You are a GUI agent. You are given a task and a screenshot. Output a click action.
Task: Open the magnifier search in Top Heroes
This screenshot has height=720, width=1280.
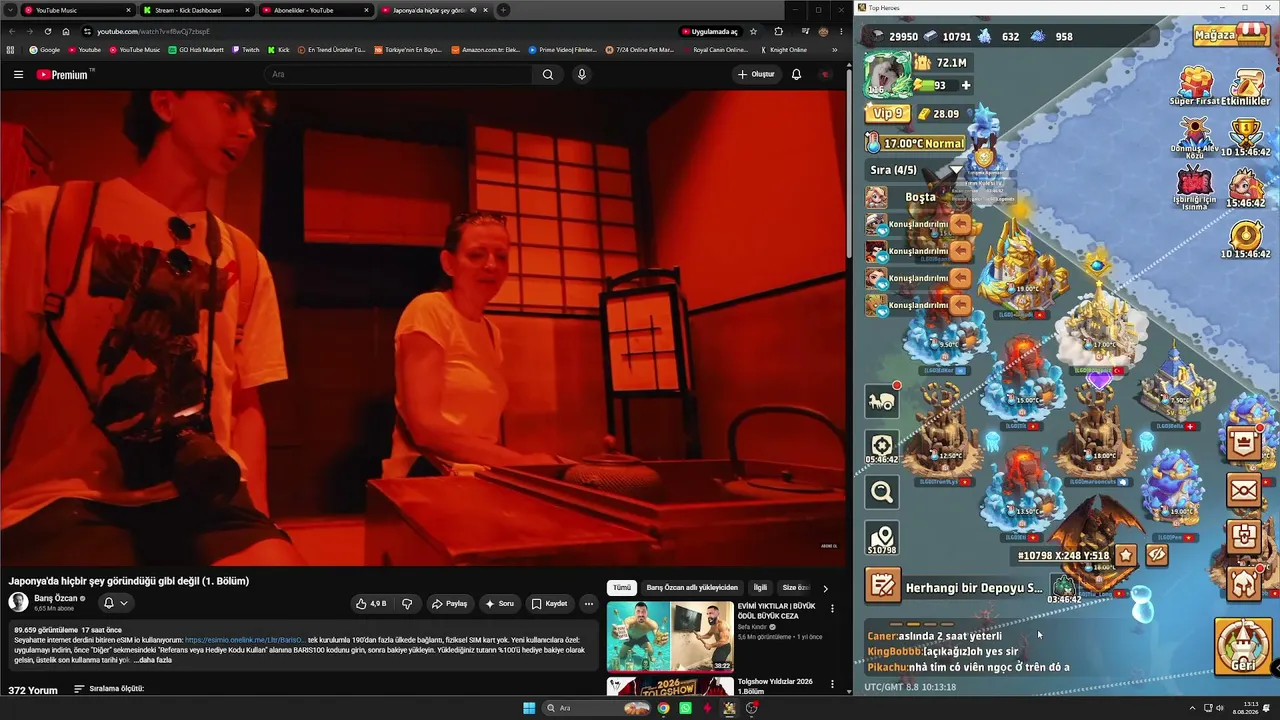[x=882, y=491]
